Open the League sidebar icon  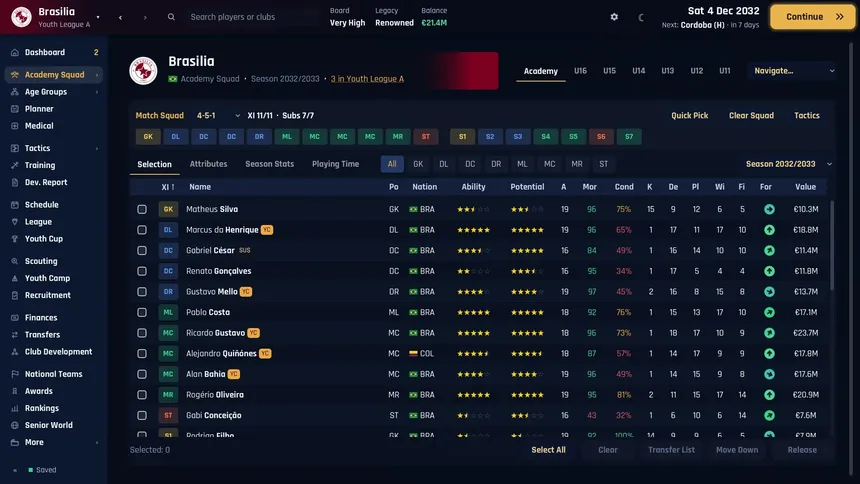click(x=15, y=222)
